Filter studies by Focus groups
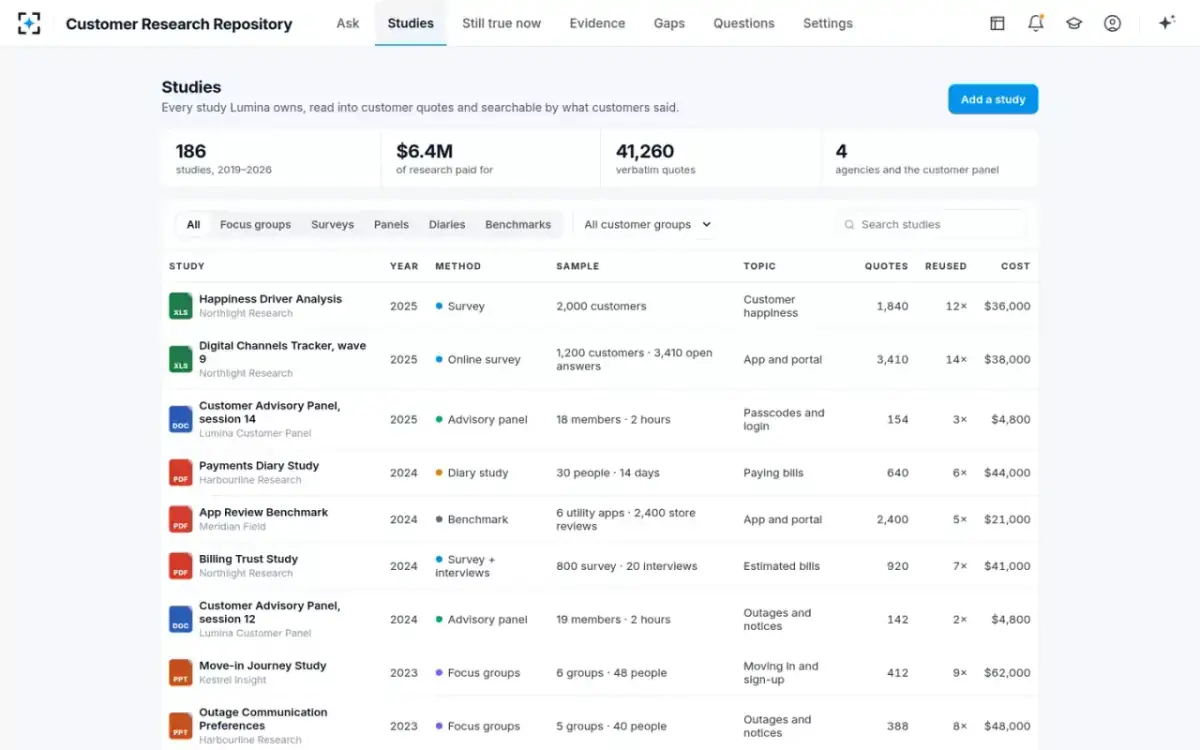The height and width of the screenshot is (750, 1200). coord(255,225)
